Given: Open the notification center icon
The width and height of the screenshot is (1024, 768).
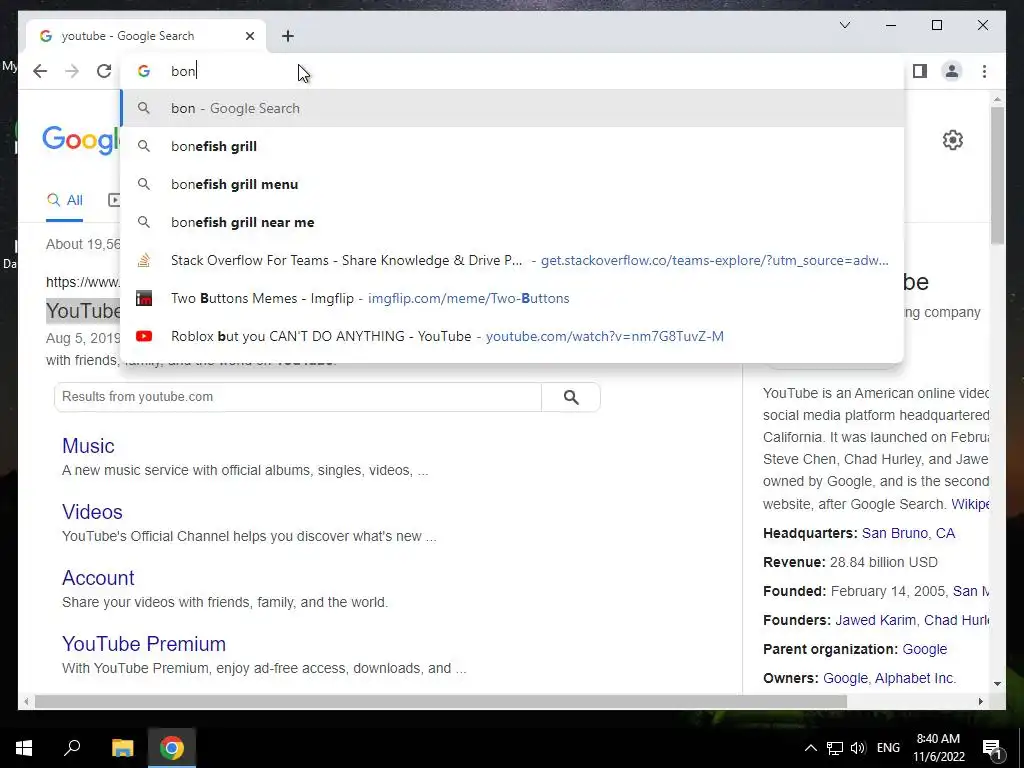Looking at the screenshot, I should (x=993, y=748).
